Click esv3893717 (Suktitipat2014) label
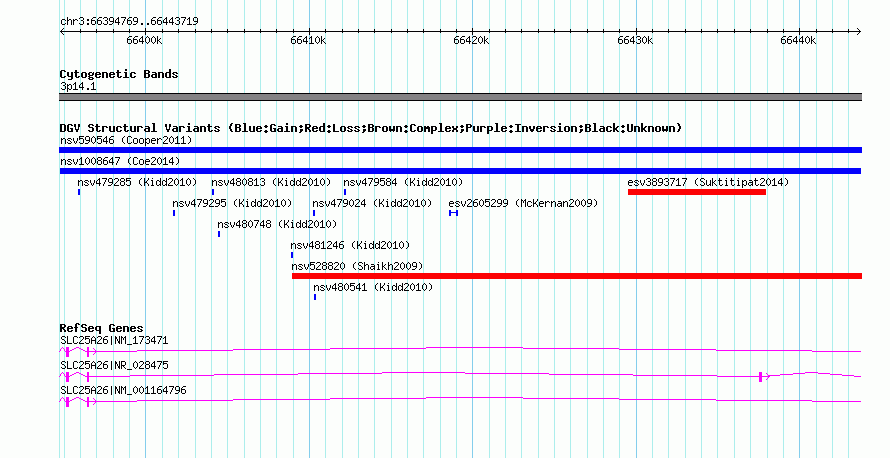Image resolution: width=890 pixels, height=458 pixels. pyautogui.click(x=708, y=182)
